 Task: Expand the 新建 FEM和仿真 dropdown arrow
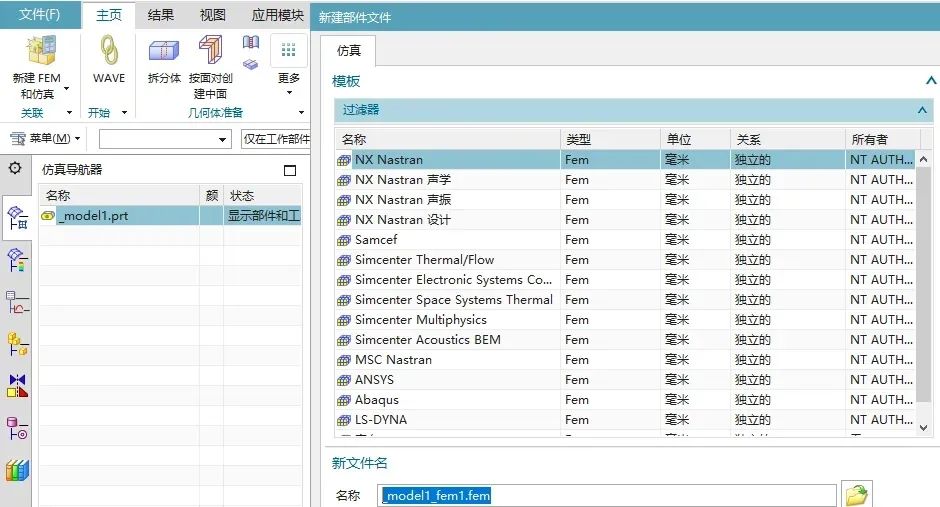coord(67,89)
